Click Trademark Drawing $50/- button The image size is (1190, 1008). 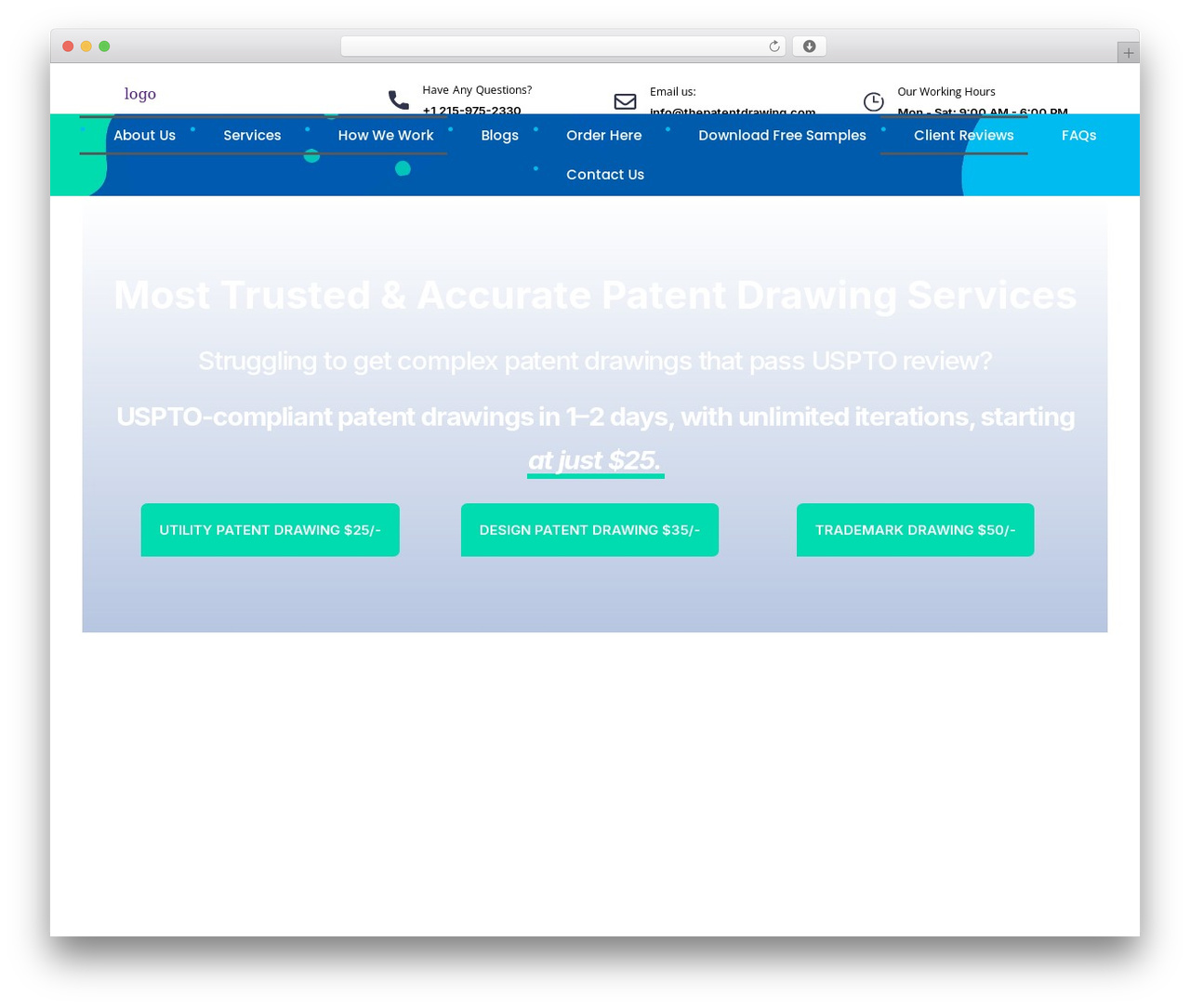(916, 530)
